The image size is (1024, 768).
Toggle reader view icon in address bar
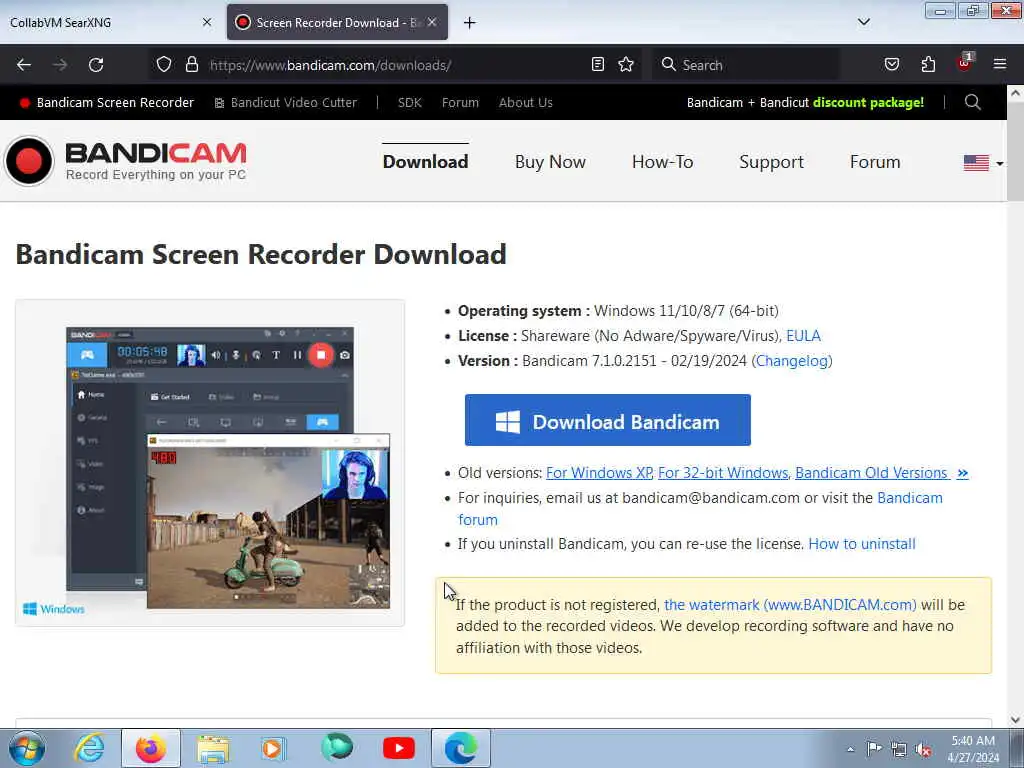598,65
